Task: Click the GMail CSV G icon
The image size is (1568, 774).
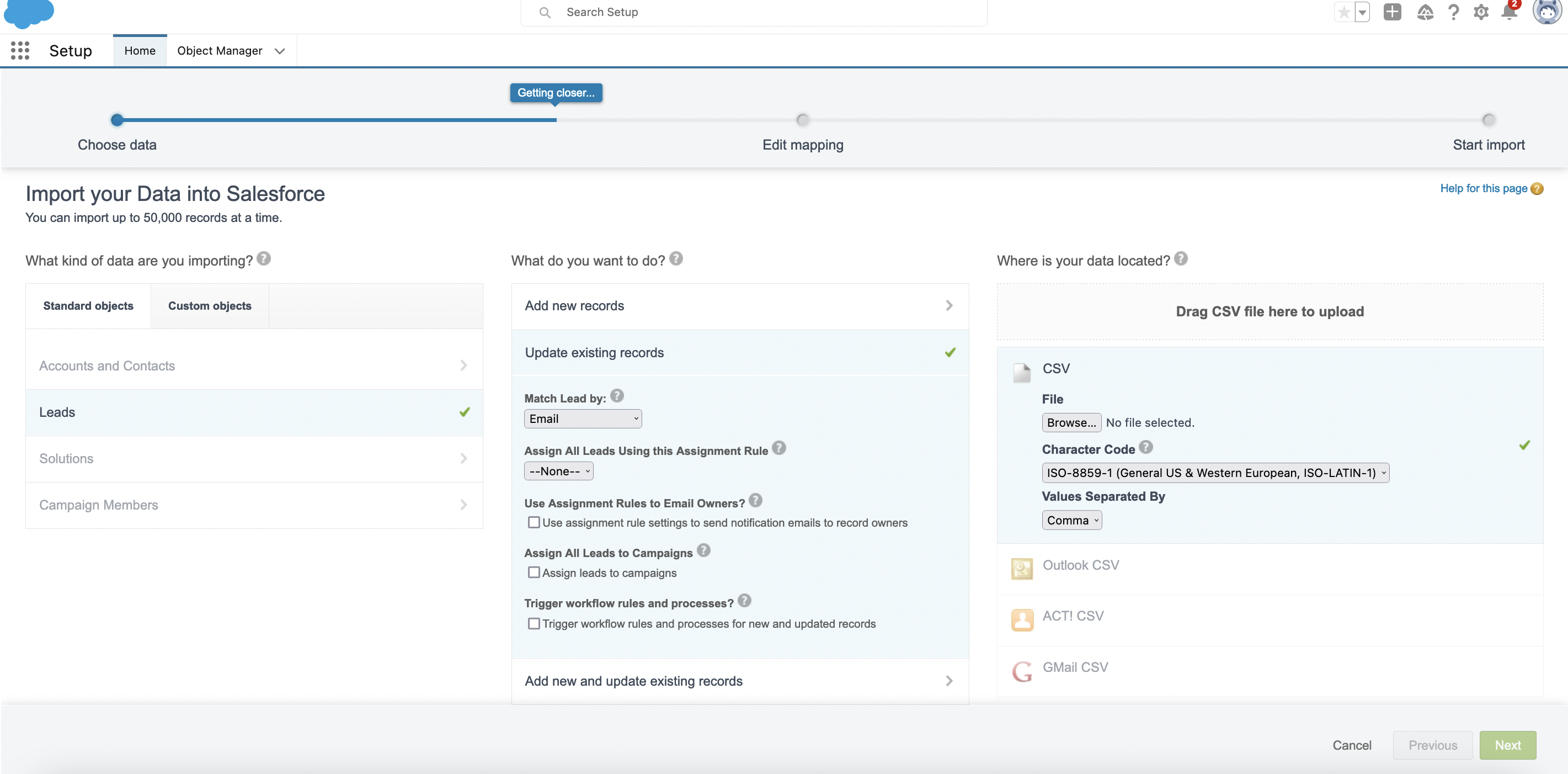Action: (1022, 672)
